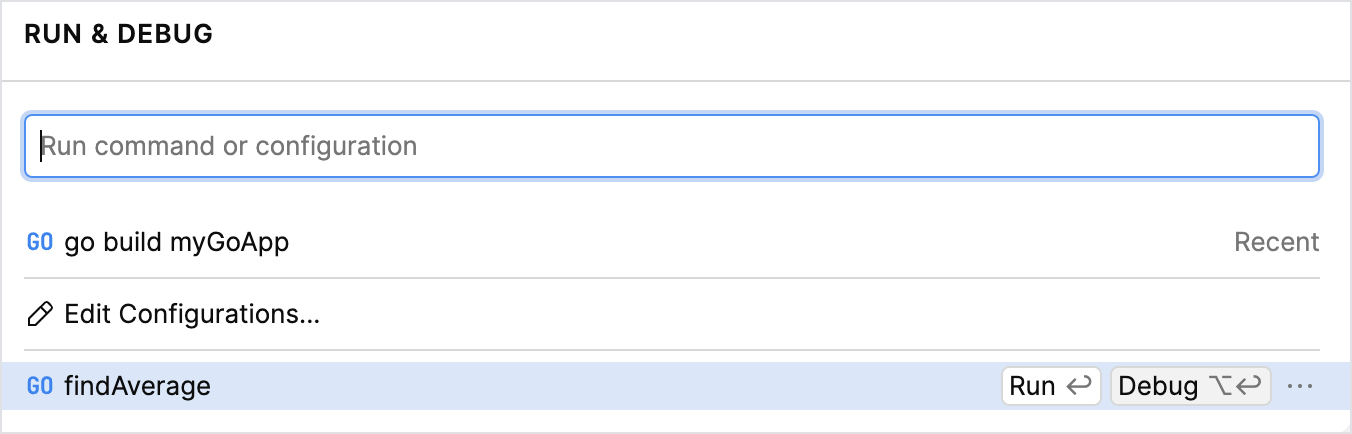The width and height of the screenshot is (1352, 434).
Task: Open more actions ellipsis for findAverage
Action: tap(1299, 386)
